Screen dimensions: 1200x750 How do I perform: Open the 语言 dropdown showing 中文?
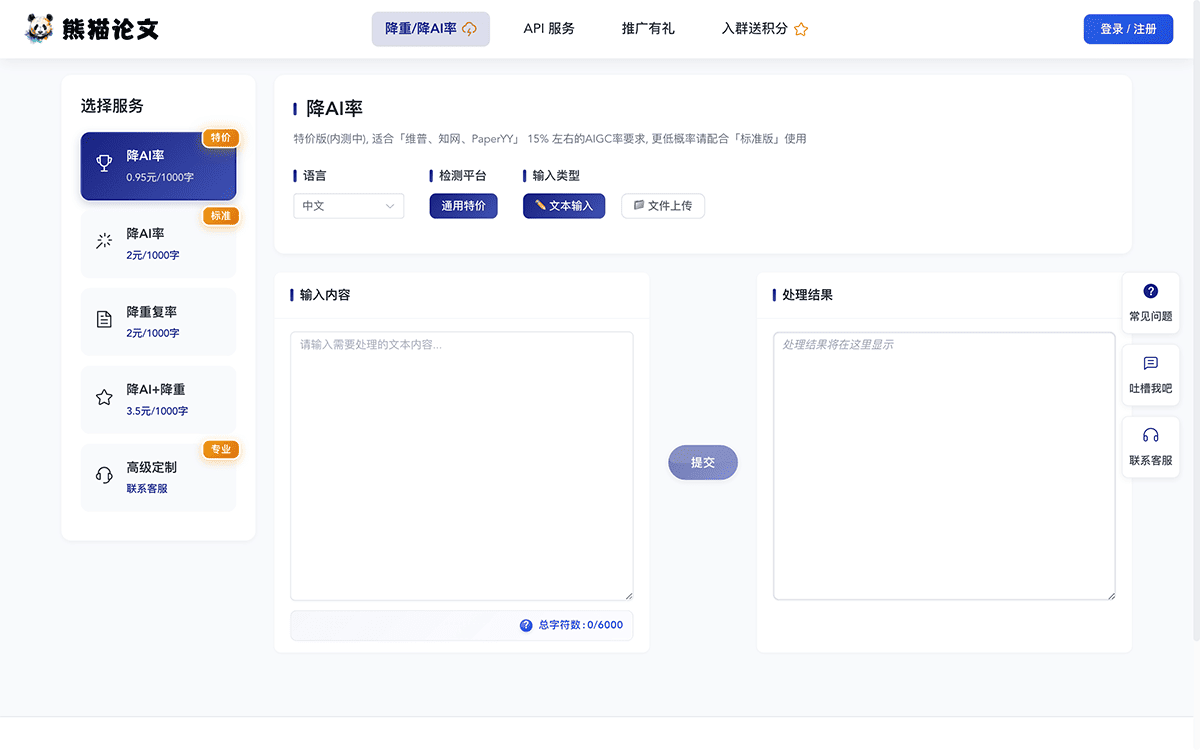pos(348,206)
